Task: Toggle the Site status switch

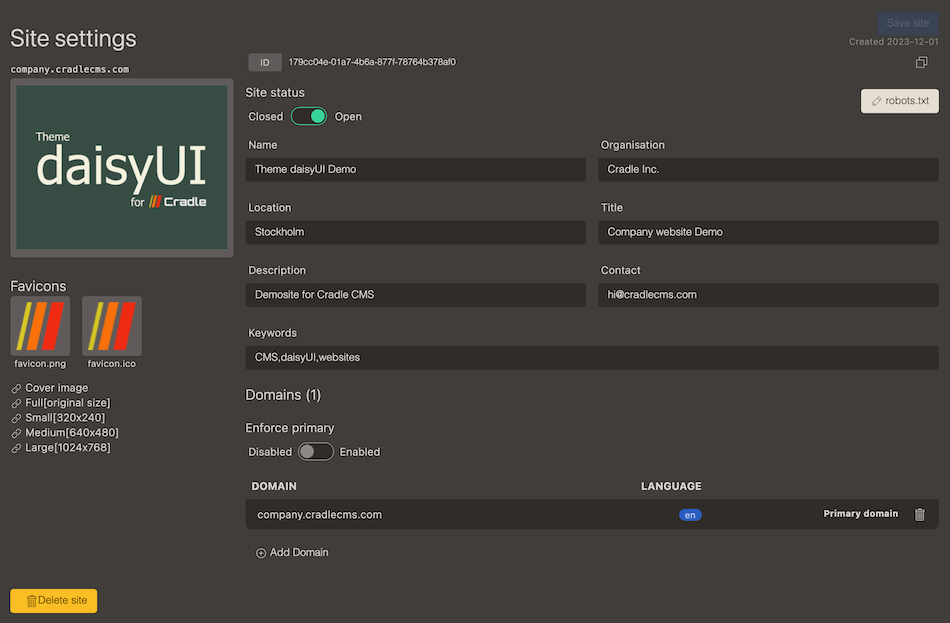Action: click(309, 116)
